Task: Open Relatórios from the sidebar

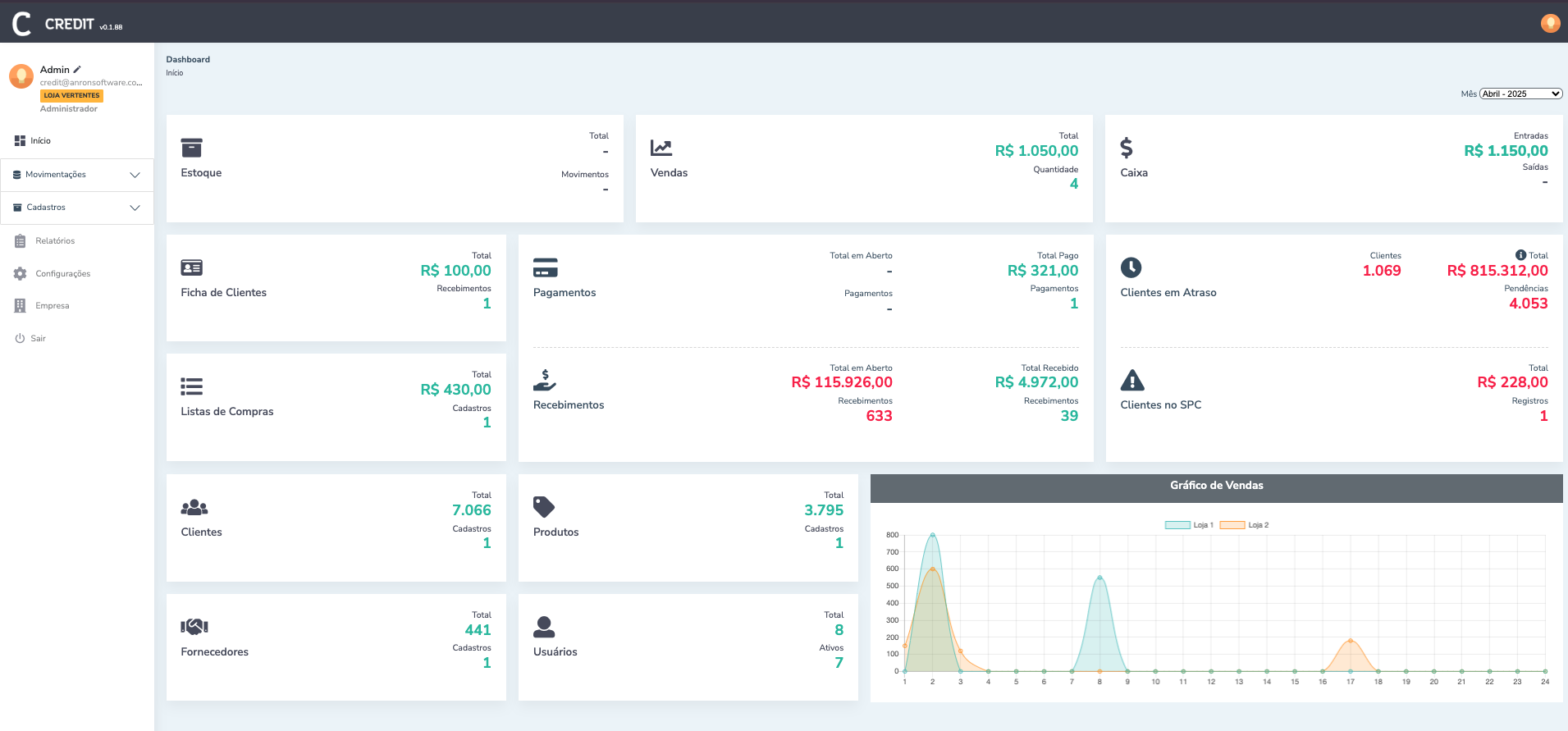Action: click(x=54, y=241)
